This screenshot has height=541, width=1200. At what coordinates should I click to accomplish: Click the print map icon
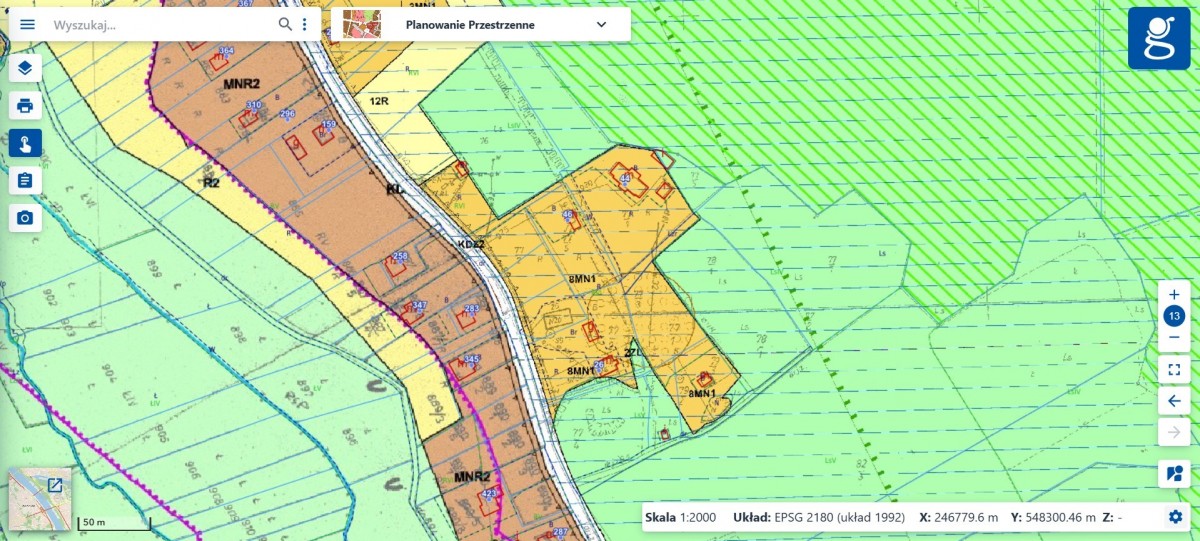tap(25, 105)
